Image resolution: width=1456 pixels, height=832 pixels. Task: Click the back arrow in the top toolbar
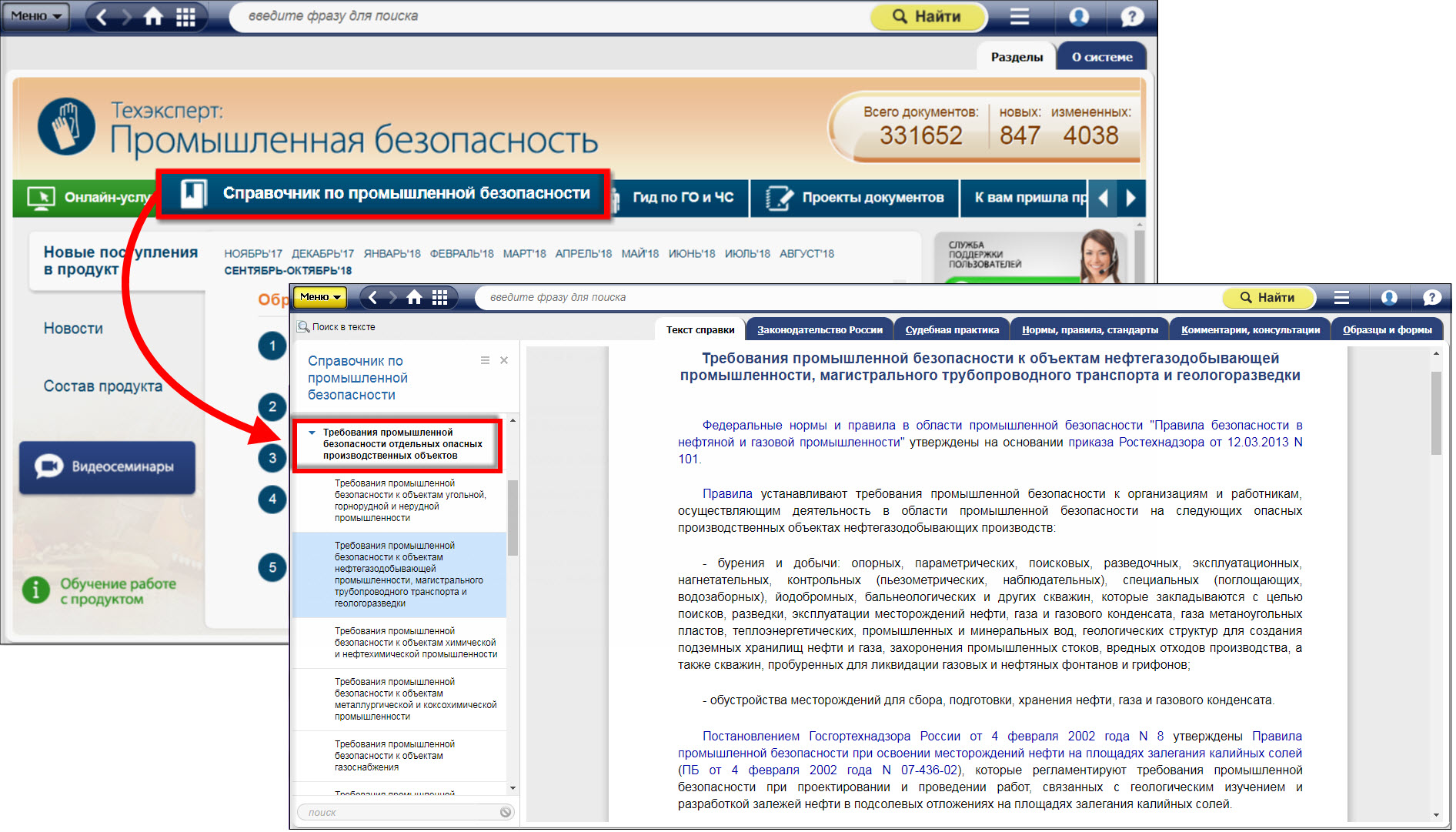pyautogui.click(x=101, y=16)
